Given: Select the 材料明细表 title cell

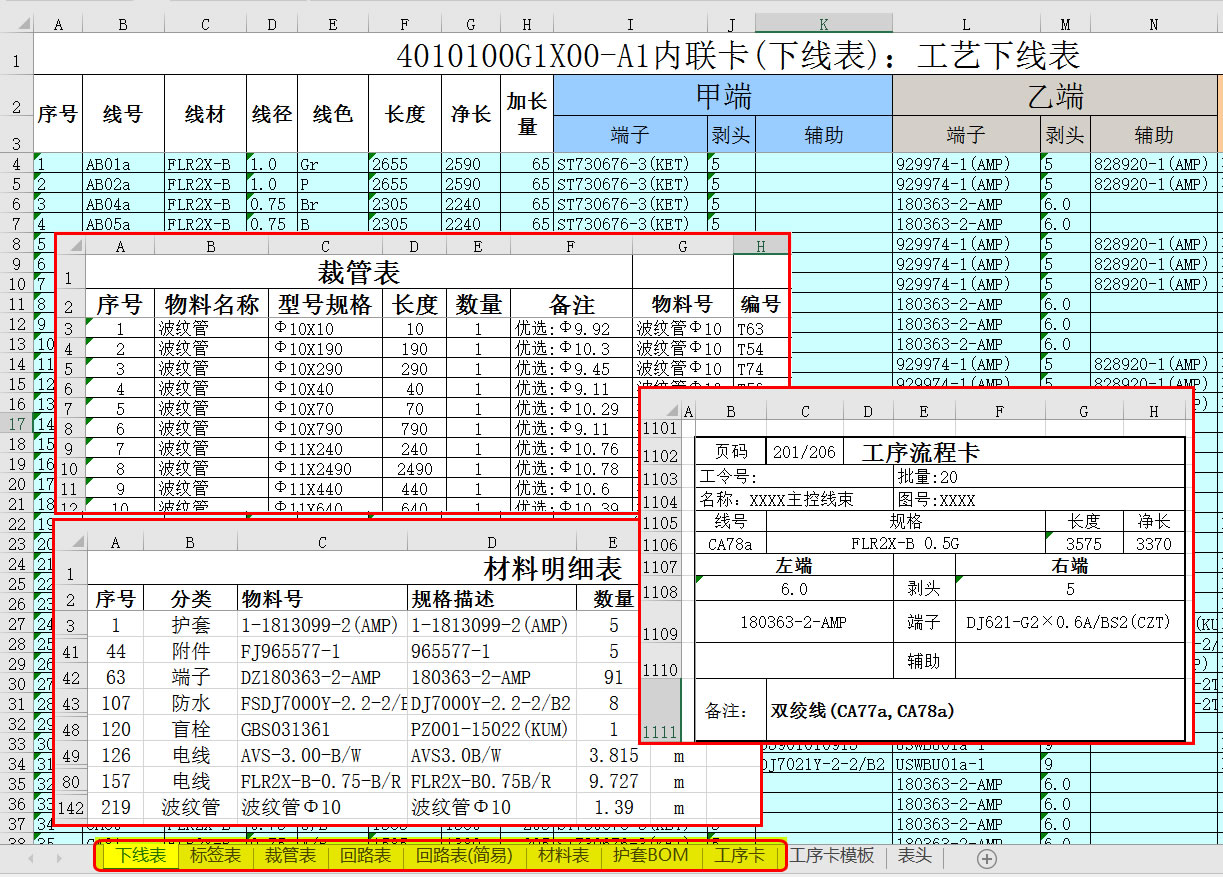Looking at the screenshot, I should pyautogui.click(x=552, y=570).
